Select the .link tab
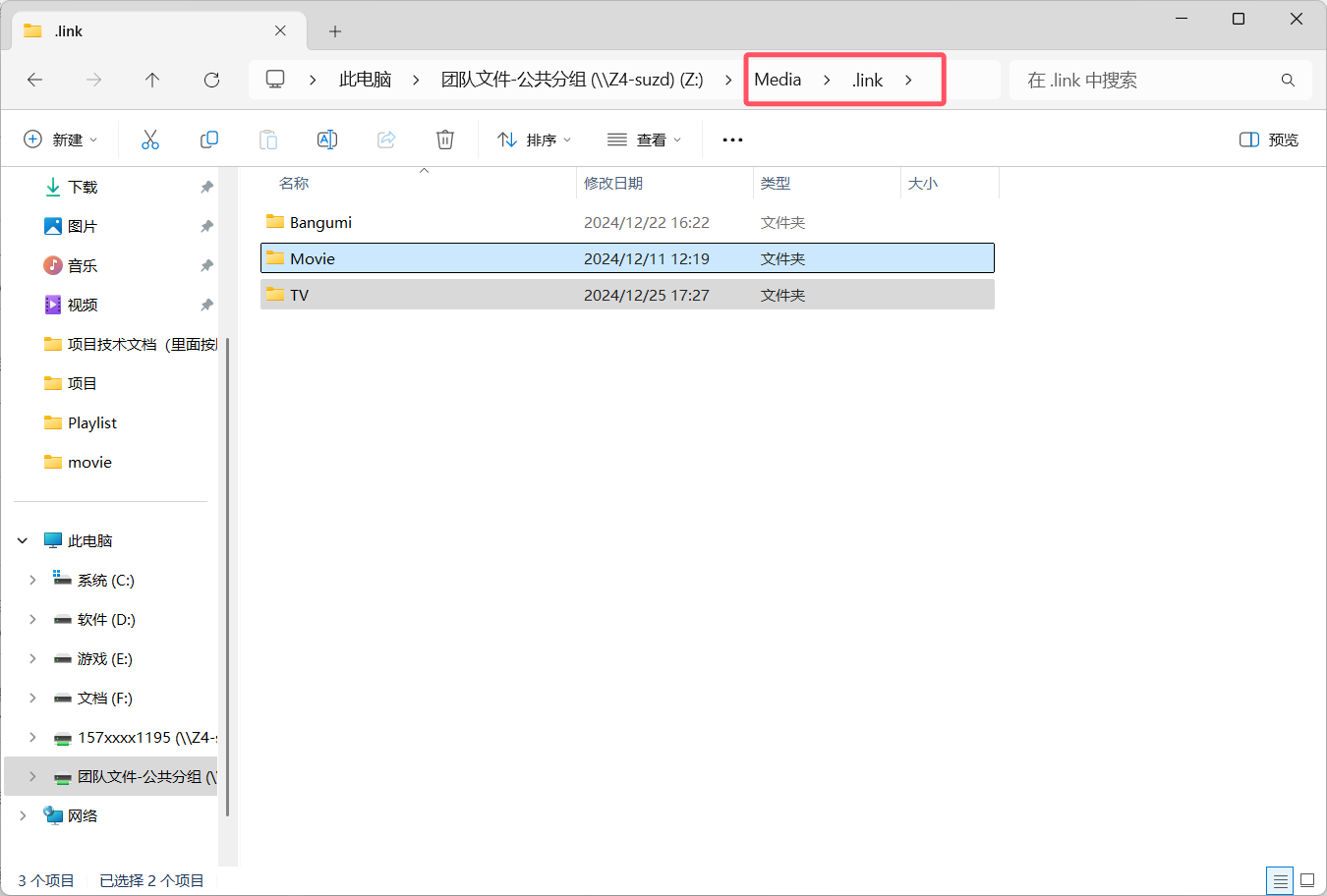This screenshot has width=1327, height=896. click(157, 30)
